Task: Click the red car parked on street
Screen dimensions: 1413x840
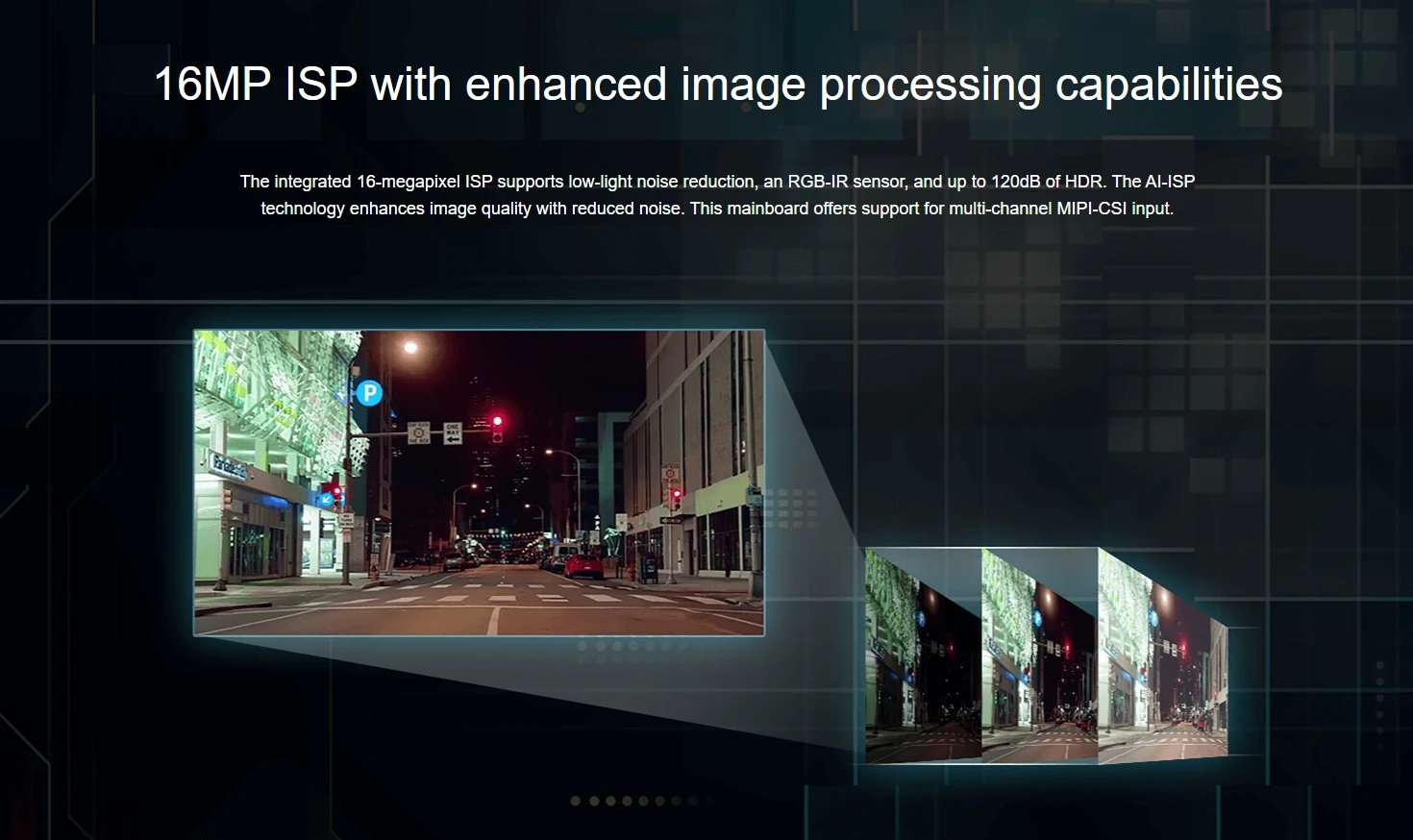Action: click(583, 565)
